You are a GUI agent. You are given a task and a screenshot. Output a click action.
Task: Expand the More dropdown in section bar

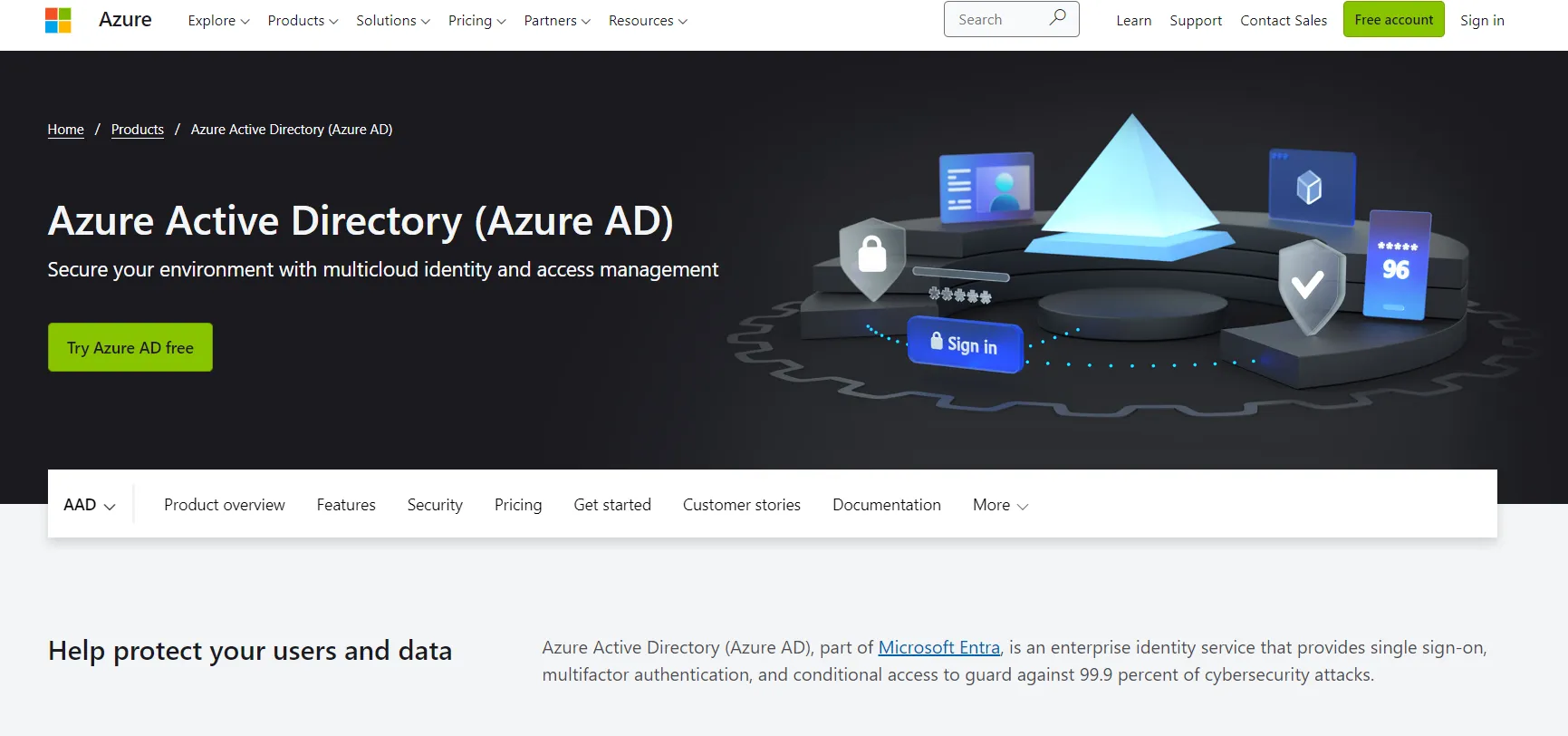pos(1000,505)
